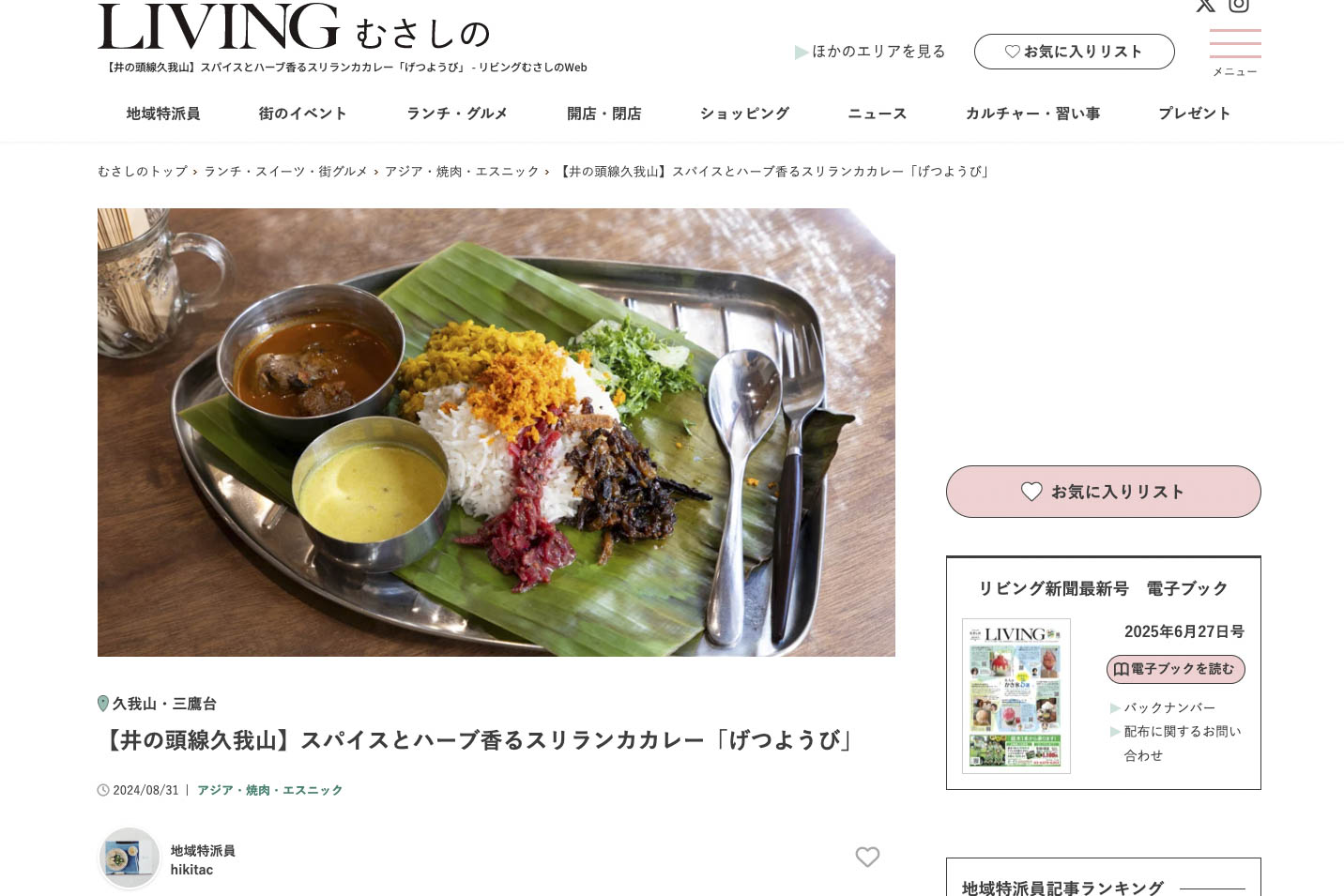1344x896 pixels.
Task: Select the プレゼント nav menu item
Action: tap(1194, 114)
